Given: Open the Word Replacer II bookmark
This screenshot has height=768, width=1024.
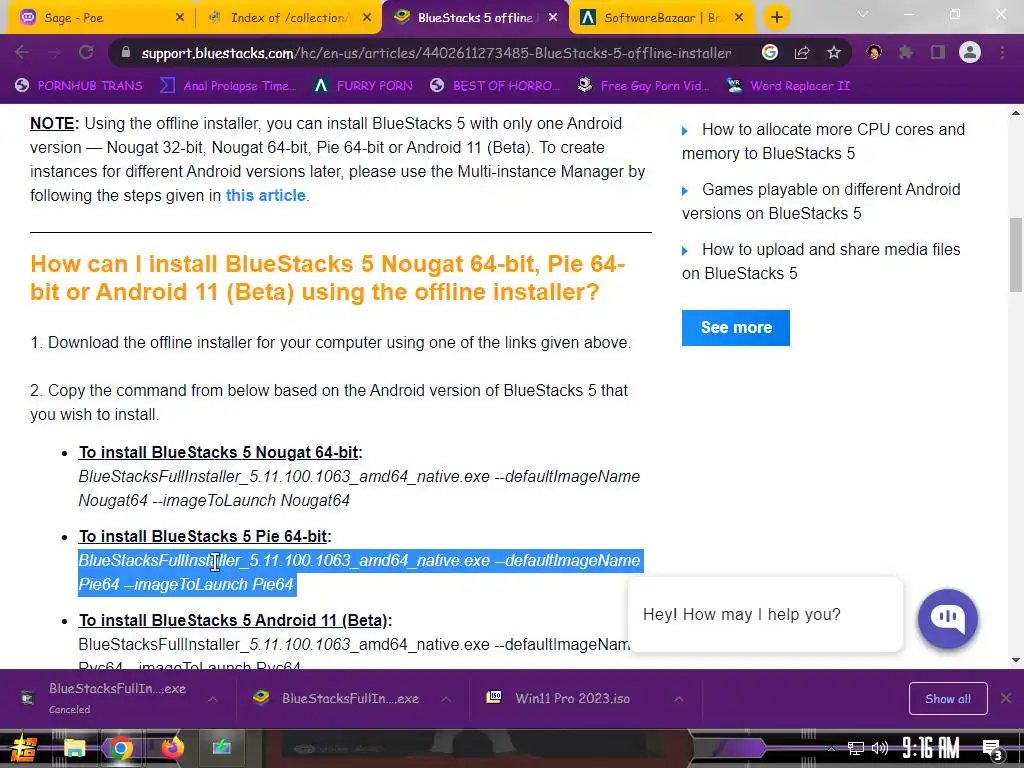Looking at the screenshot, I should [x=789, y=86].
